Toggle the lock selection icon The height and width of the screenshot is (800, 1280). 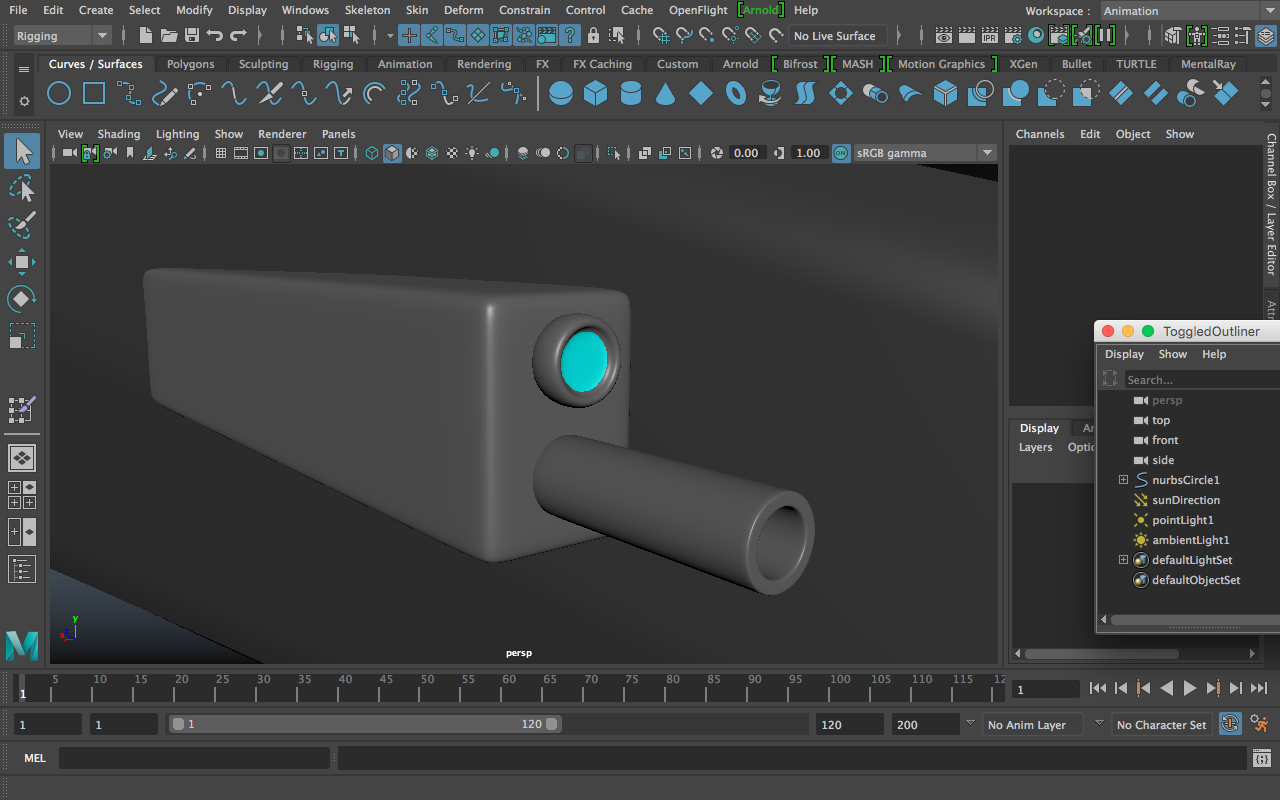click(x=594, y=36)
